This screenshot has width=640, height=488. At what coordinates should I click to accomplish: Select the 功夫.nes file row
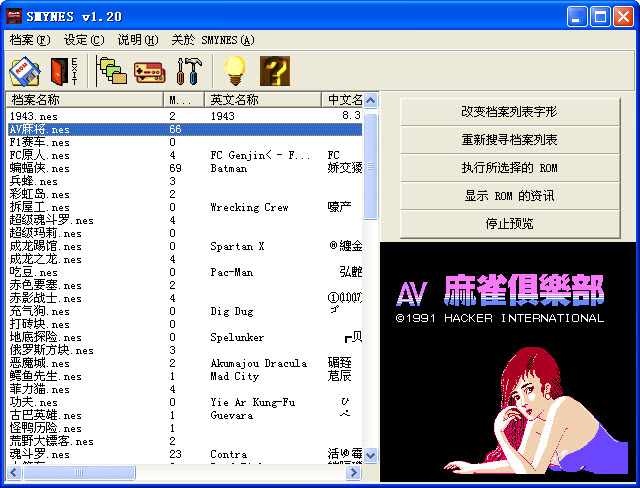184,402
